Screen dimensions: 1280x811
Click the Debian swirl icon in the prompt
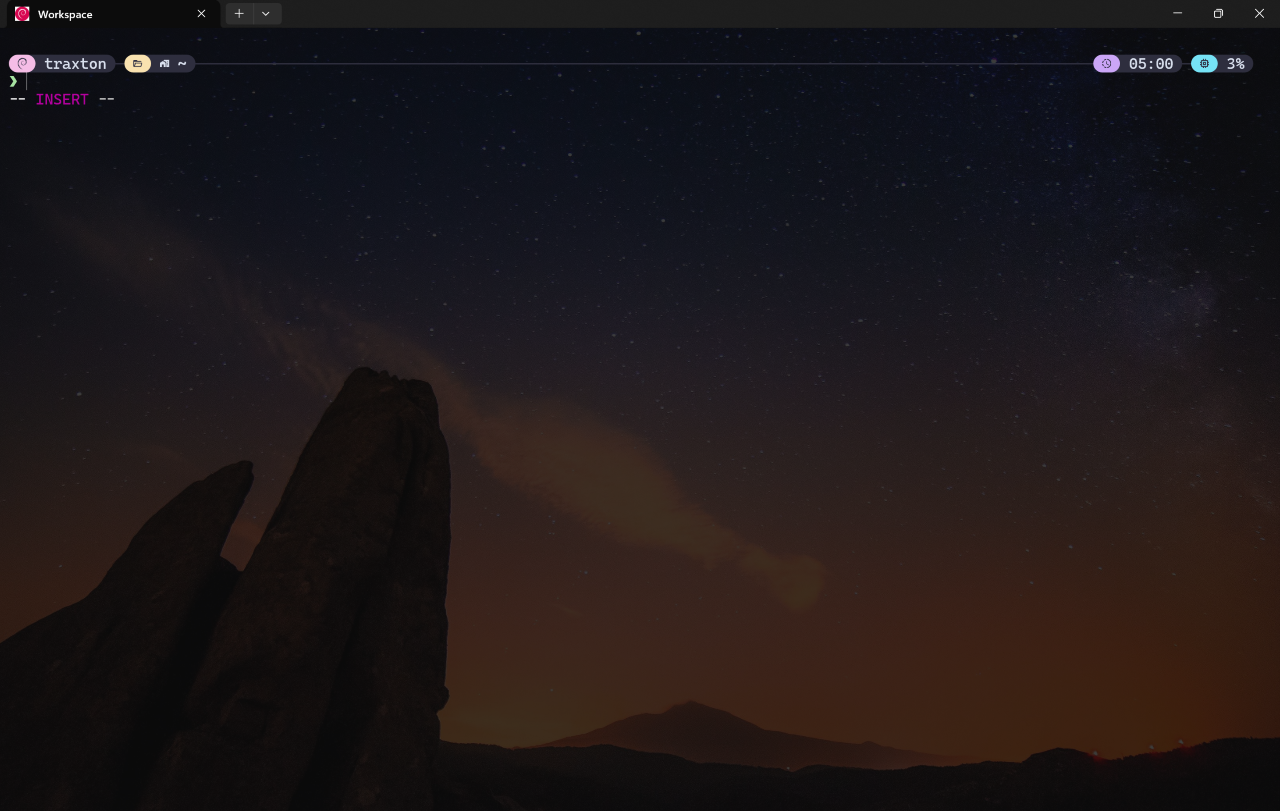(21, 63)
